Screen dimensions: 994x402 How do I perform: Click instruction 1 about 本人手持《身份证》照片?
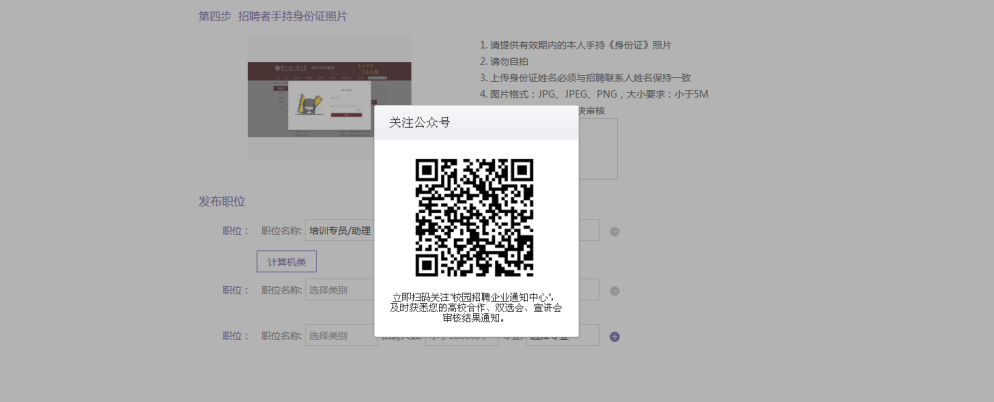[576, 45]
